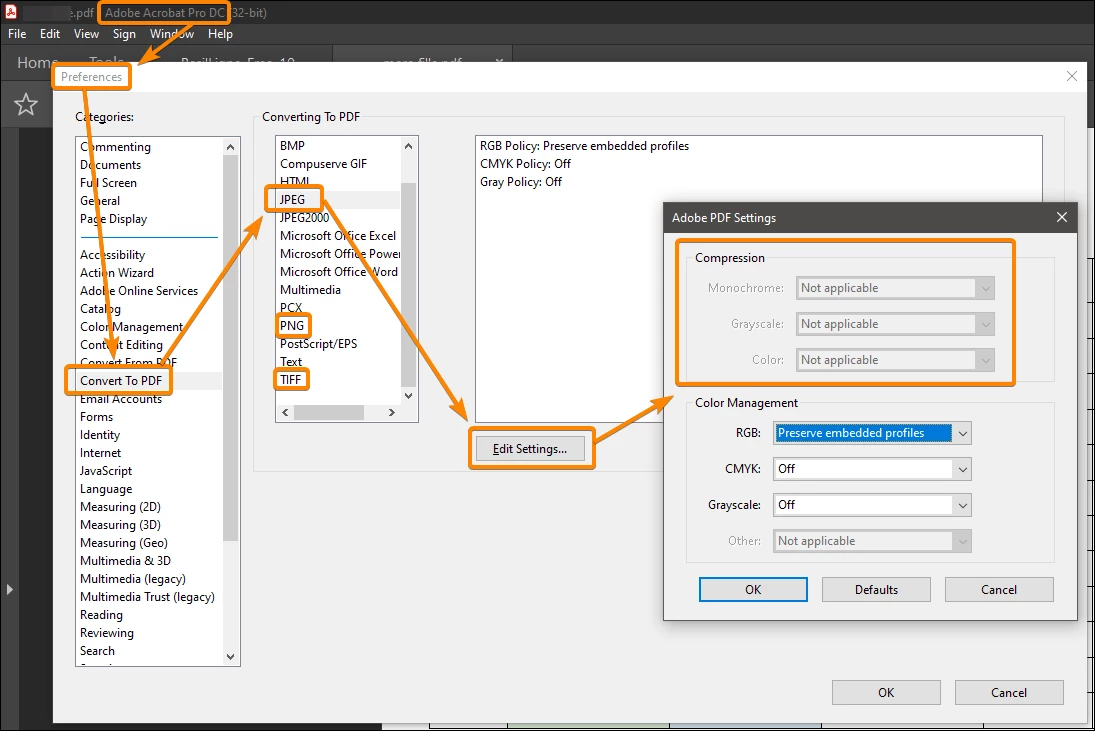Screen dimensions: 1095x731
Task: Select Commenting category
Action: [x=115, y=147]
